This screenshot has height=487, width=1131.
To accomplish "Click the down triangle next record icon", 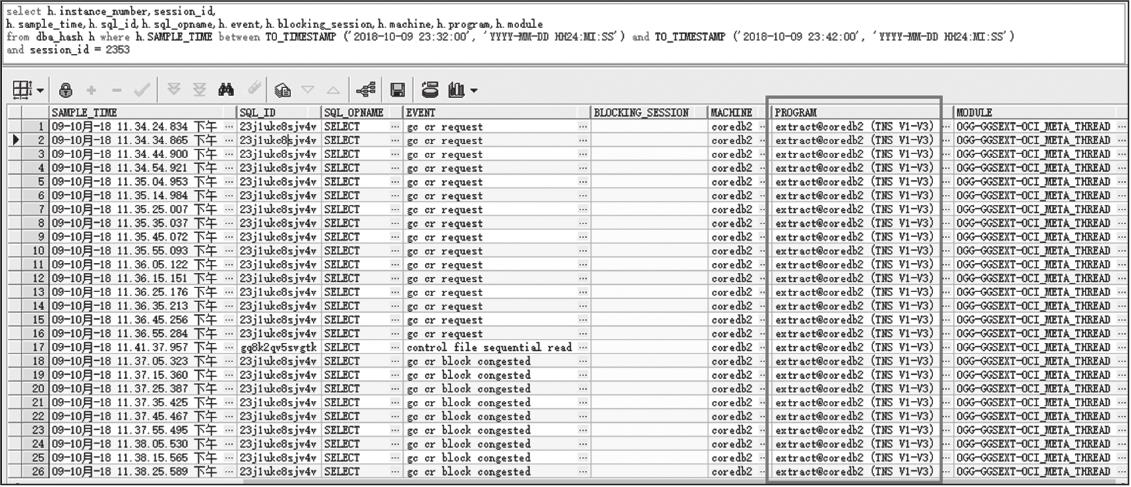I will (x=308, y=90).
